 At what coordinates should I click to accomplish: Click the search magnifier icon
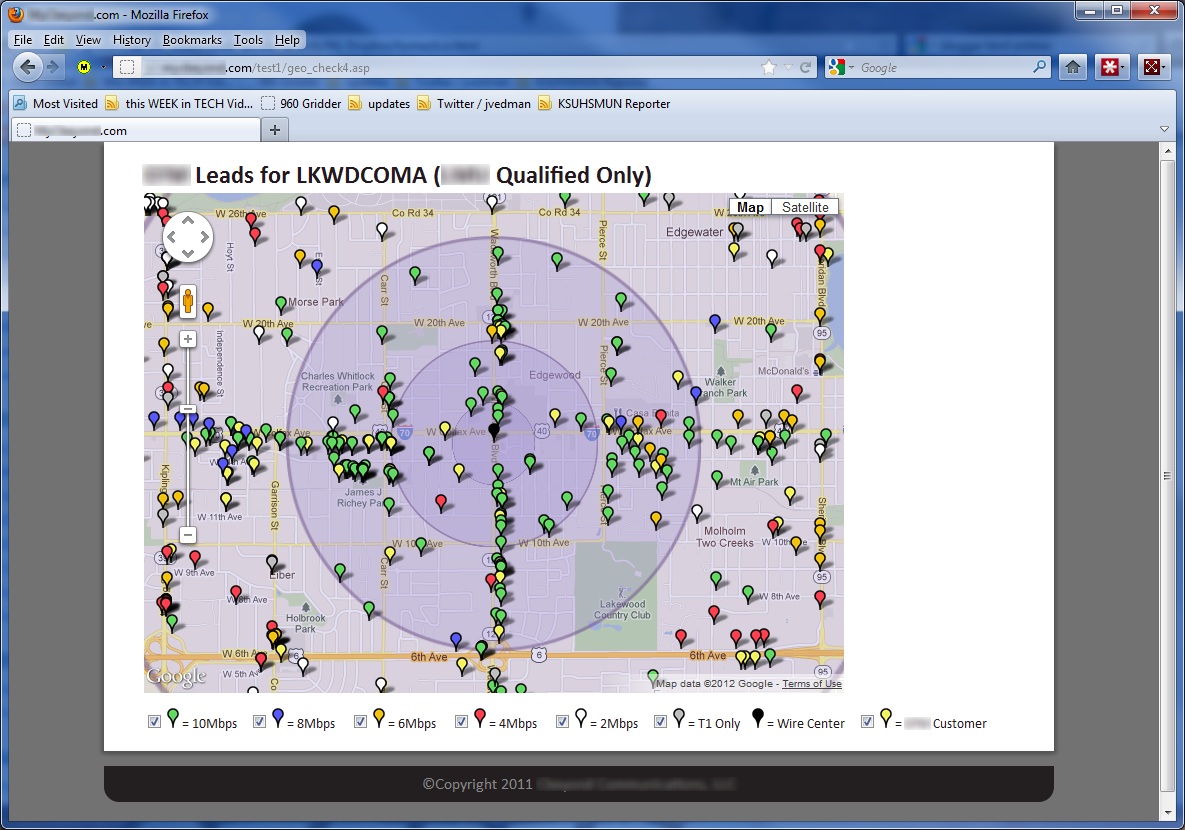pos(1040,67)
